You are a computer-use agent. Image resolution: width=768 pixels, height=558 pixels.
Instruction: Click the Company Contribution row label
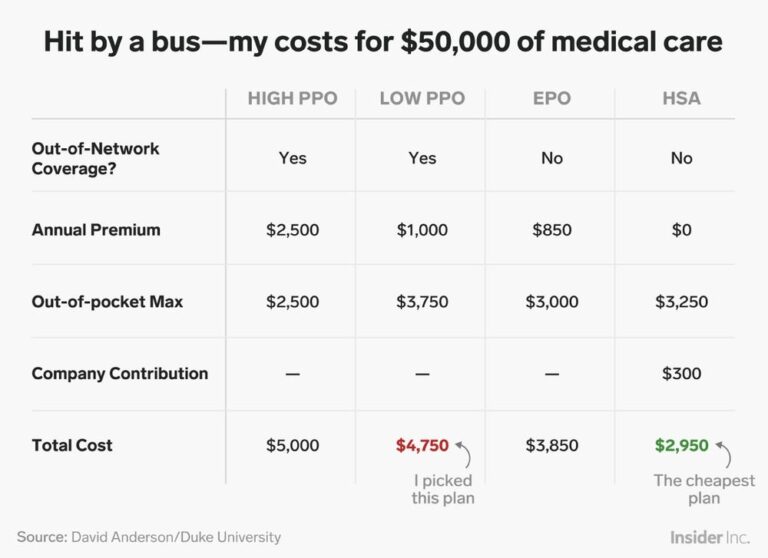120,374
